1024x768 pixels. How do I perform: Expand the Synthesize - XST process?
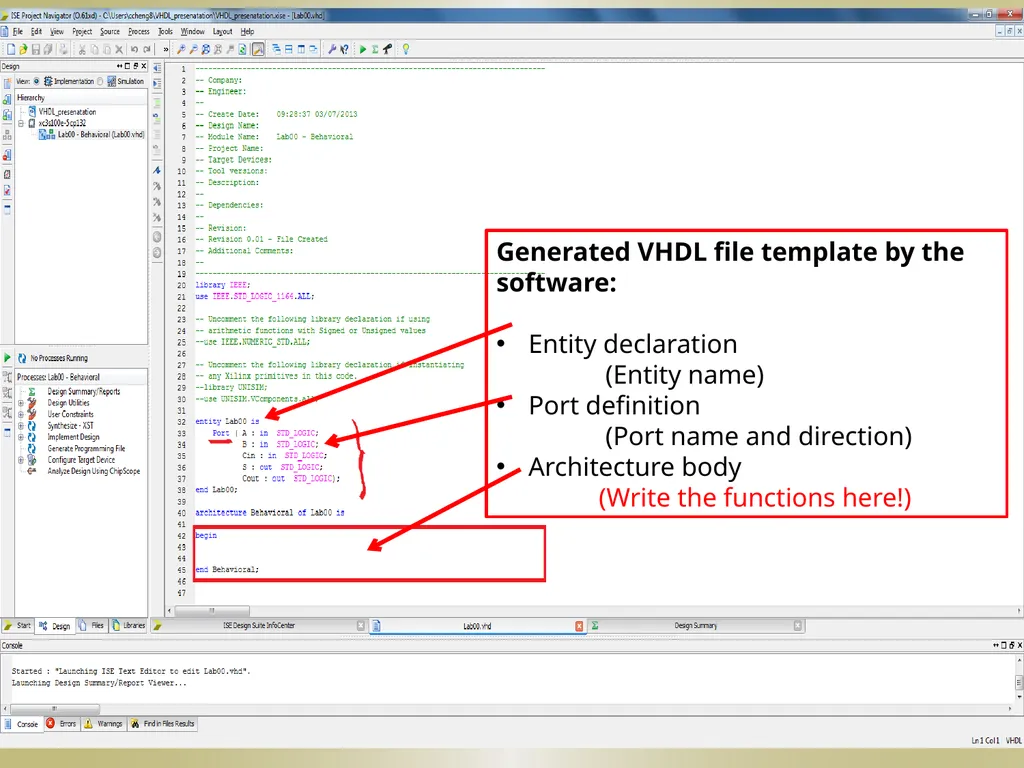click(21, 426)
